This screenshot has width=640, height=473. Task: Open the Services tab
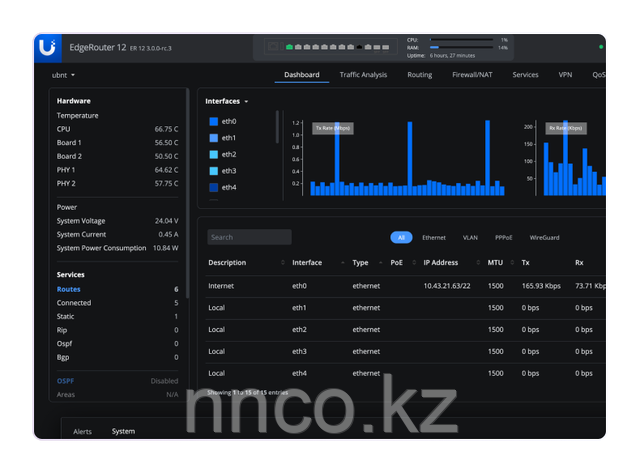click(525, 75)
